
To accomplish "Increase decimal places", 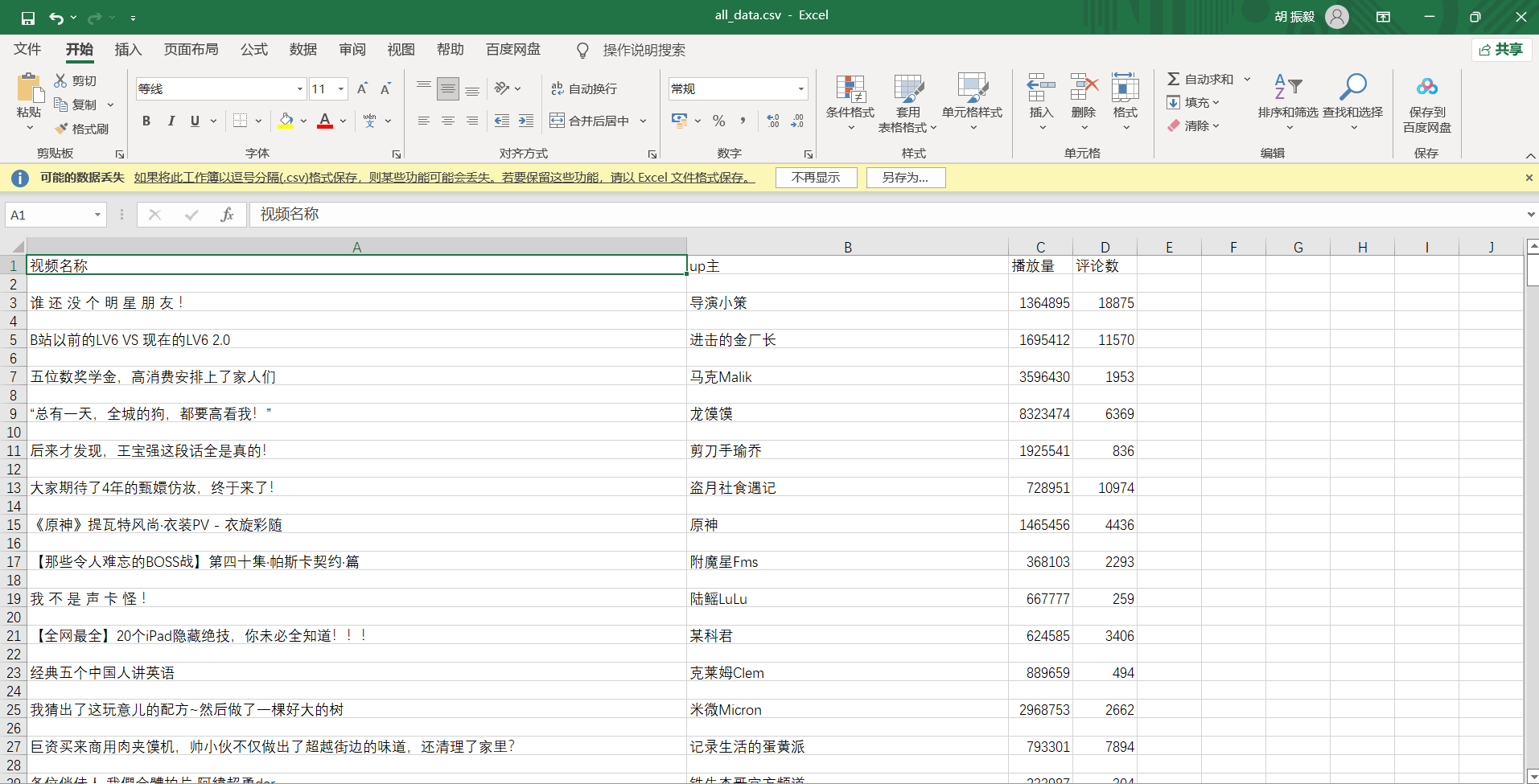I will click(773, 121).
